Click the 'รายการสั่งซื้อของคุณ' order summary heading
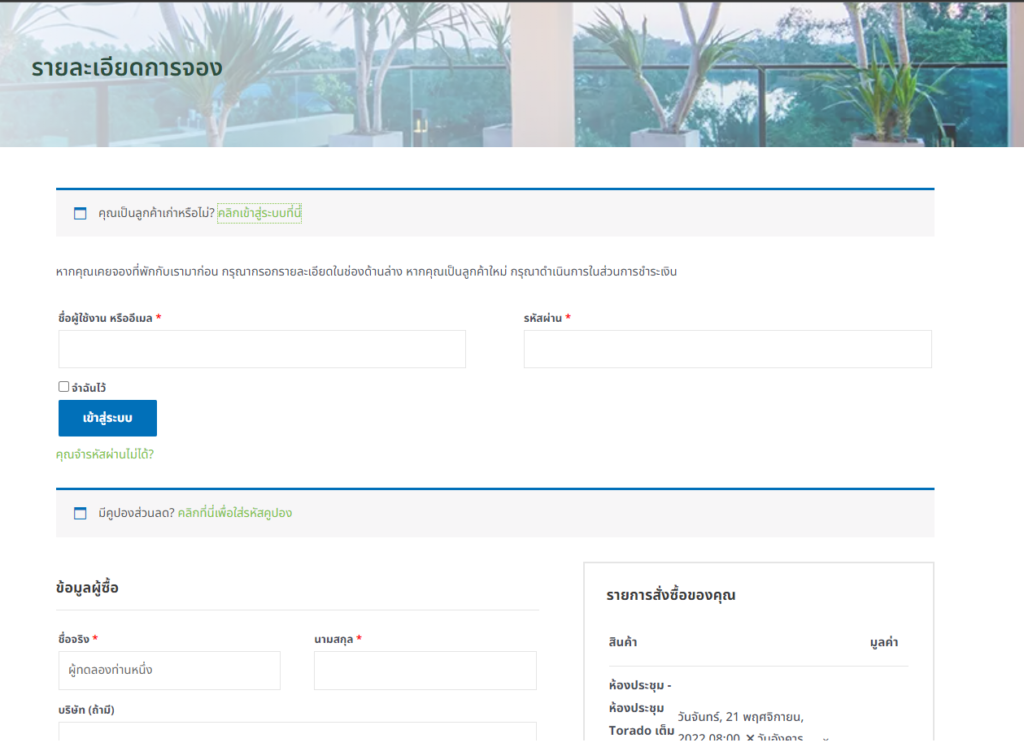Image resolution: width=1024 pixels, height=747 pixels. point(671,595)
